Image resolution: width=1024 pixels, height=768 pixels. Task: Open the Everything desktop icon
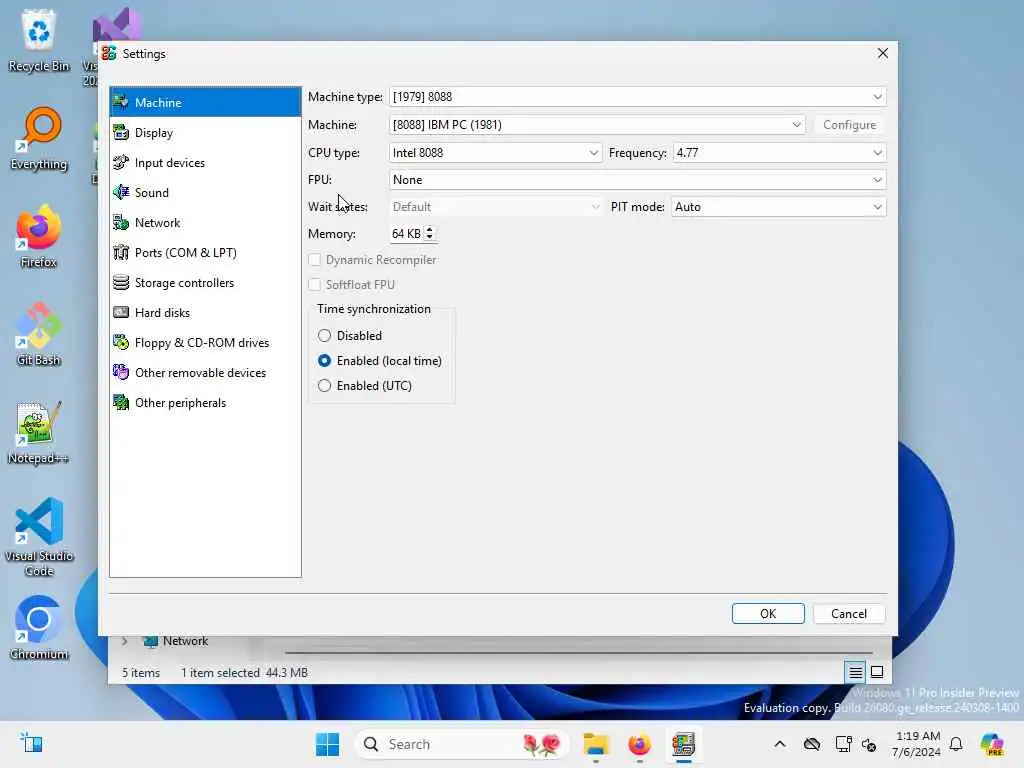[x=39, y=138]
